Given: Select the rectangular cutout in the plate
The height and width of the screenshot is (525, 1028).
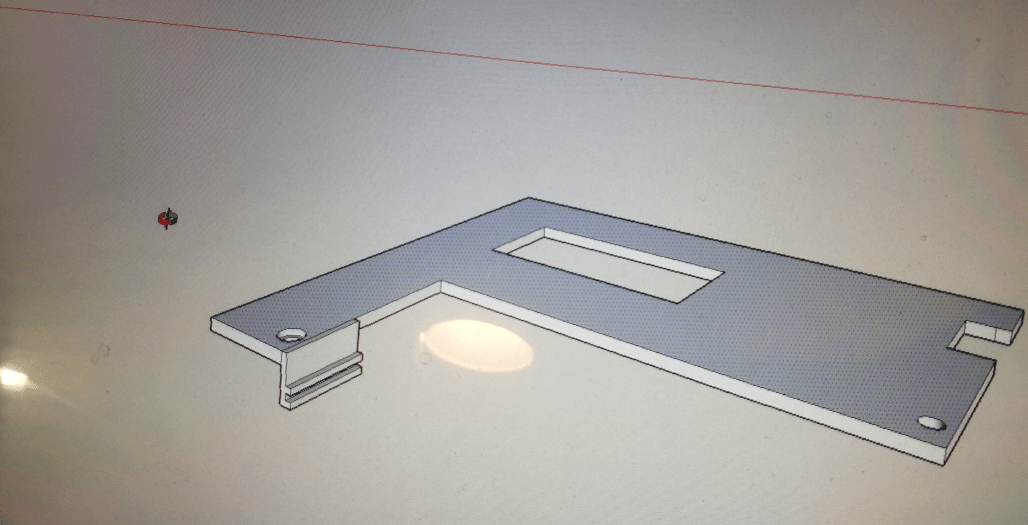Looking at the screenshot, I should coord(608,265).
